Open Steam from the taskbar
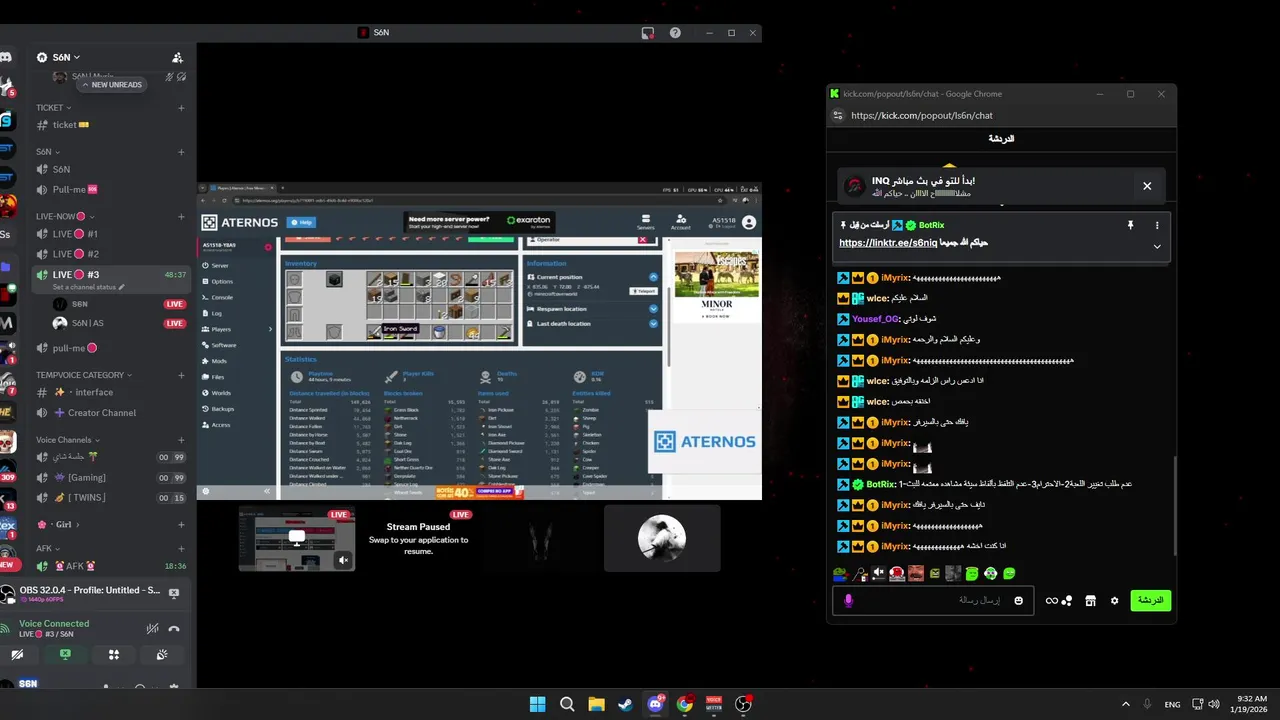The width and height of the screenshot is (1280, 720). [625, 704]
